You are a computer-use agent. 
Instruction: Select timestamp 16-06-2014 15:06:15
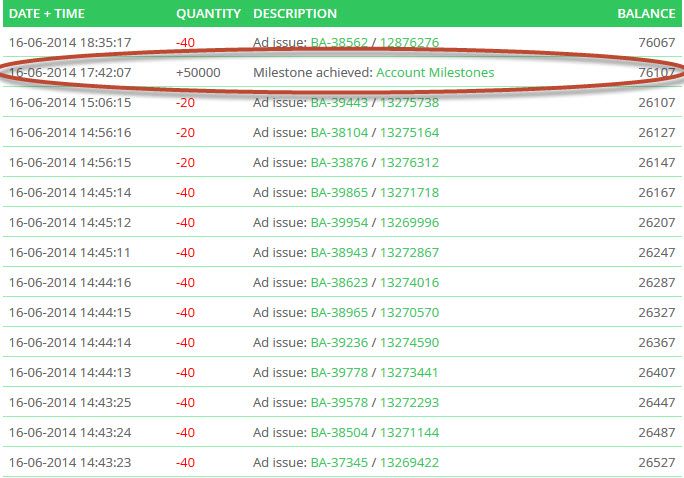[x=70, y=102]
